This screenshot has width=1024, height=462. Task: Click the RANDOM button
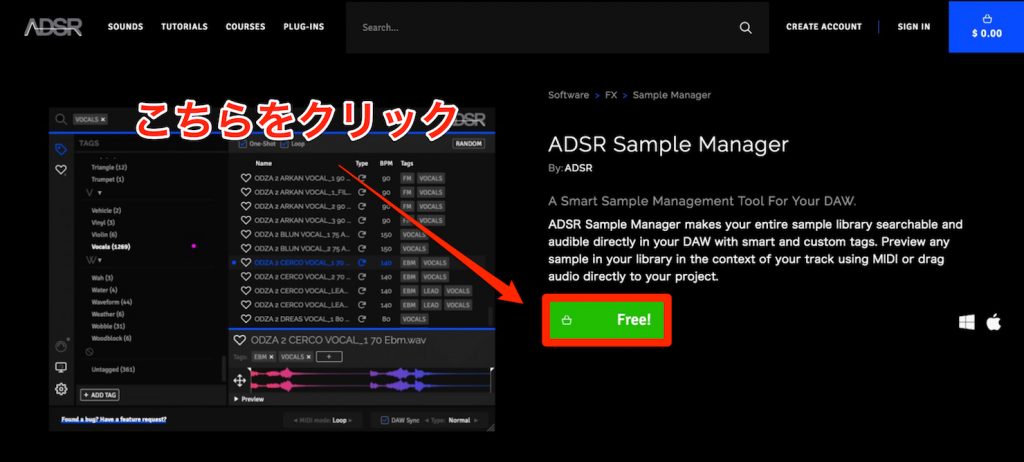point(468,144)
